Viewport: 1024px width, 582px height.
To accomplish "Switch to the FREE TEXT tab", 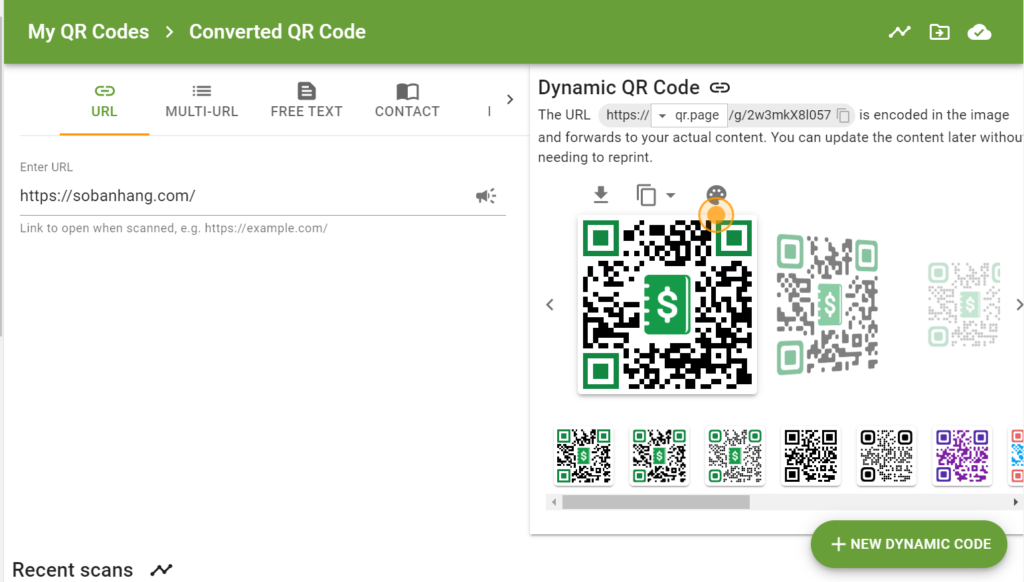I will (x=306, y=101).
